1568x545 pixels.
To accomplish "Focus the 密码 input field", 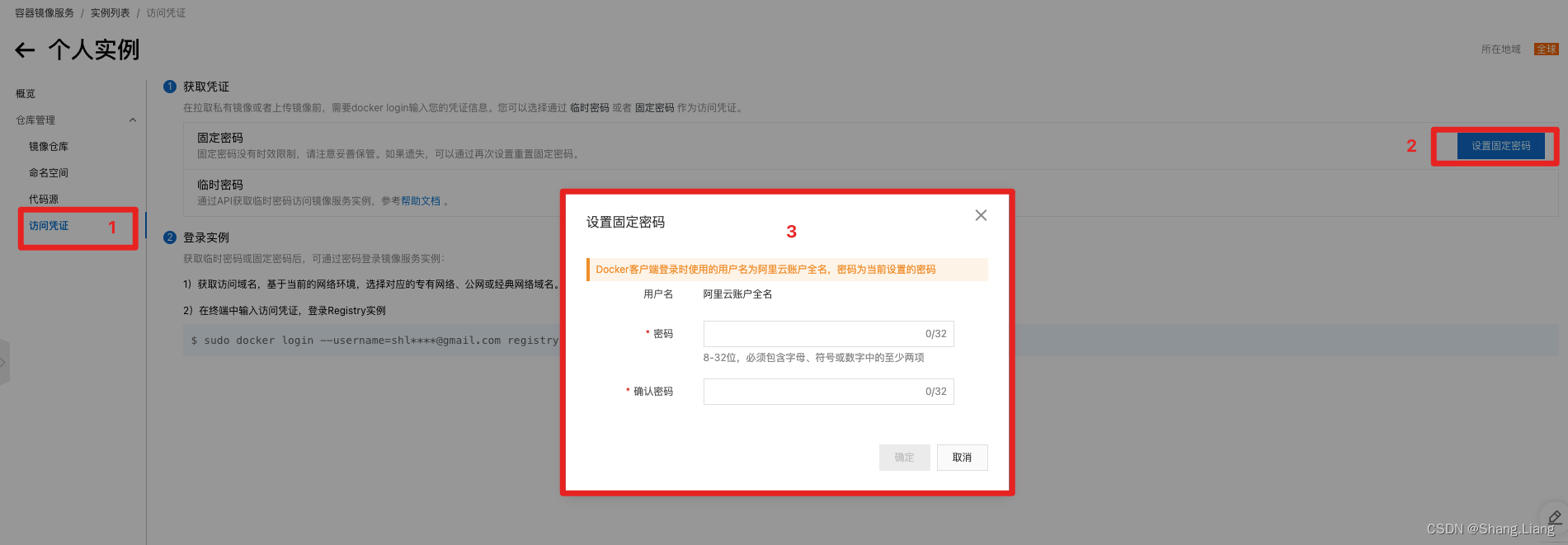I will coord(828,334).
